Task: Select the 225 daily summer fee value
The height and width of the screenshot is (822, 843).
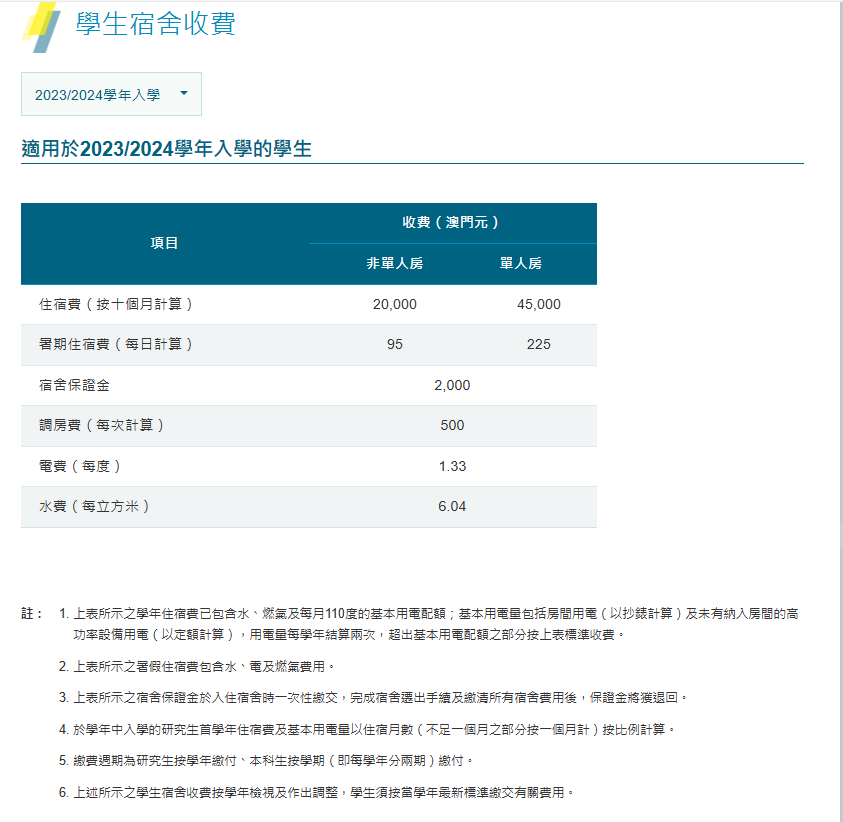Action: [538, 344]
